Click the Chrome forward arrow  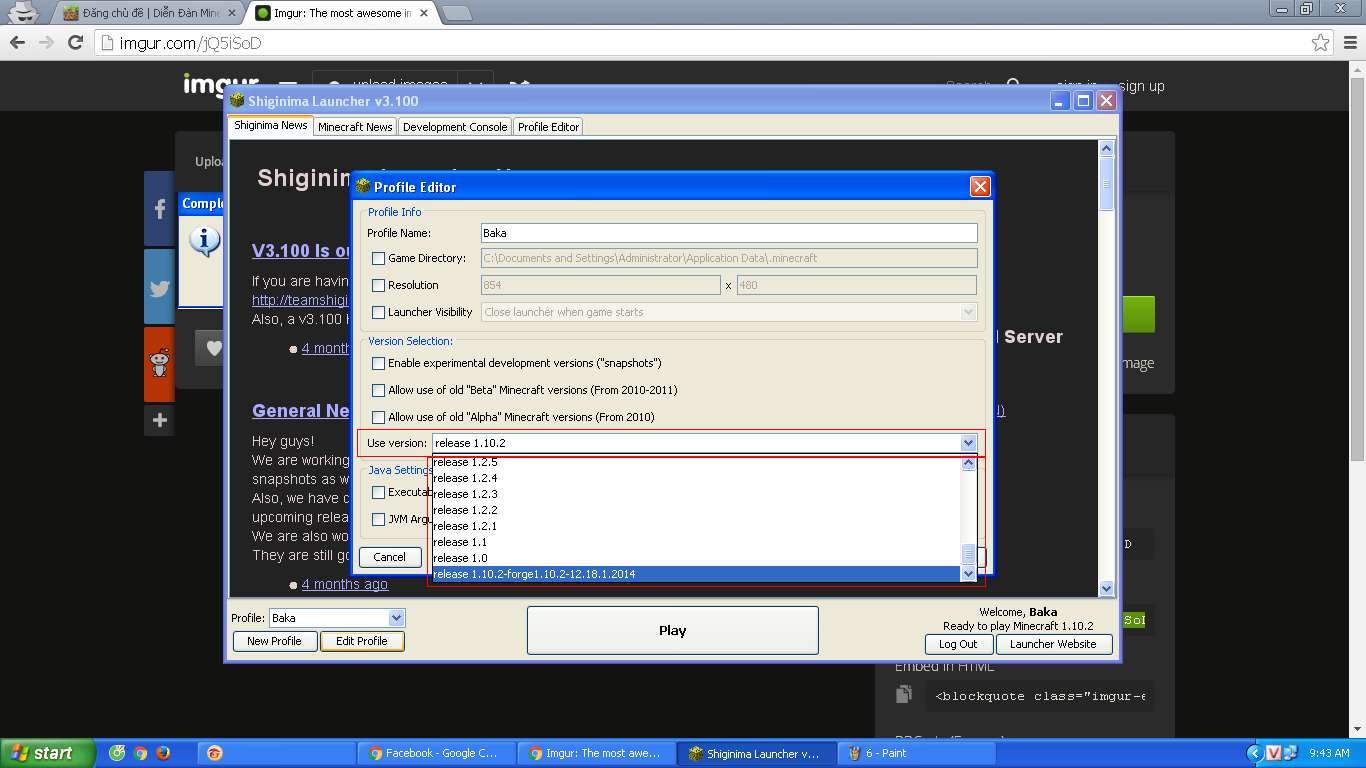46,43
